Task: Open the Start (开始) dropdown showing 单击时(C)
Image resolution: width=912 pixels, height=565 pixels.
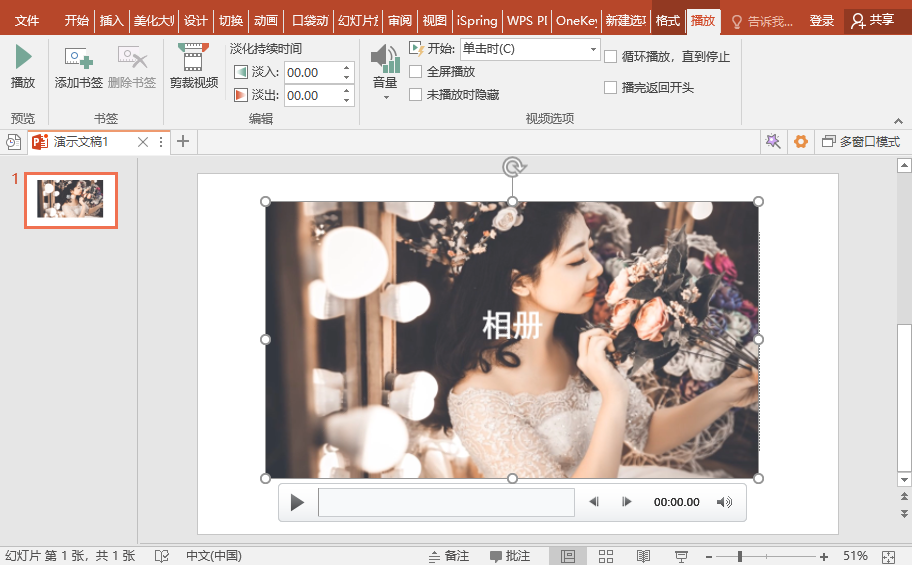Action: pos(530,49)
